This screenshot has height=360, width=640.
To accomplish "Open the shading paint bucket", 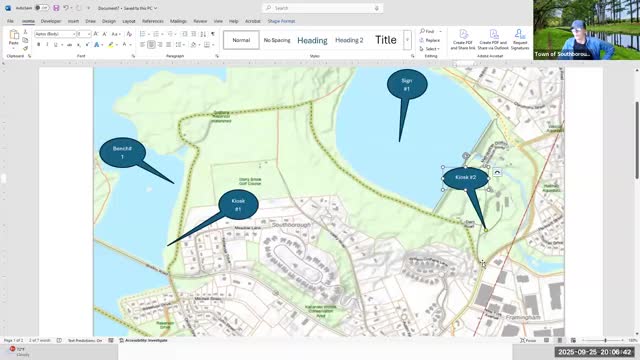I will point(194,44).
